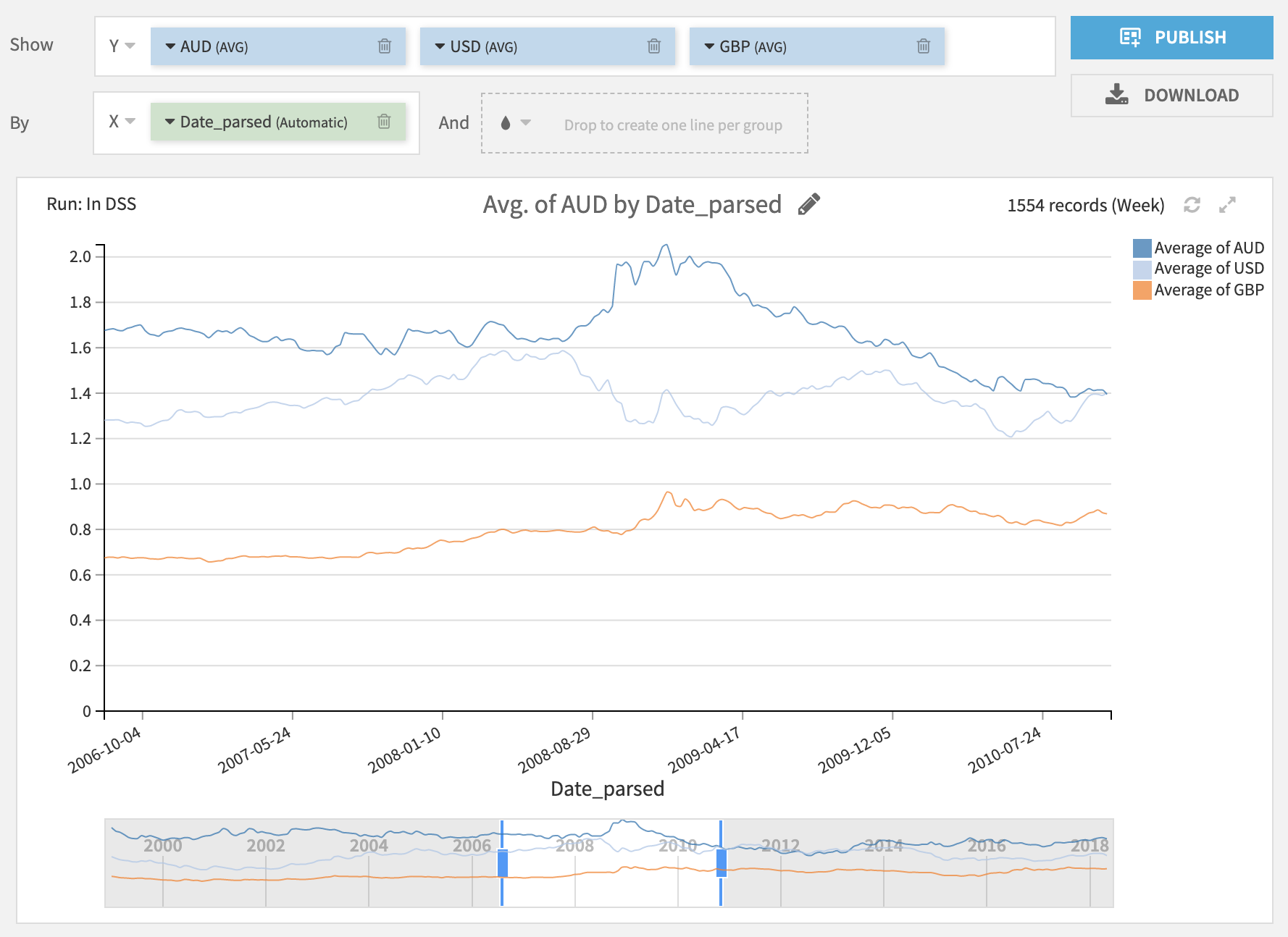Click the Average of AUD color swatch
This screenshot has height=937, width=1288.
1142,248
